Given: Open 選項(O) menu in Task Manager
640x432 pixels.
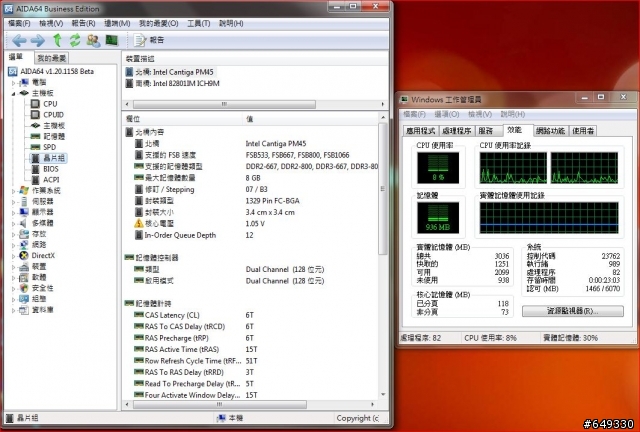Looking at the screenshot, I should tap(447, 114).
